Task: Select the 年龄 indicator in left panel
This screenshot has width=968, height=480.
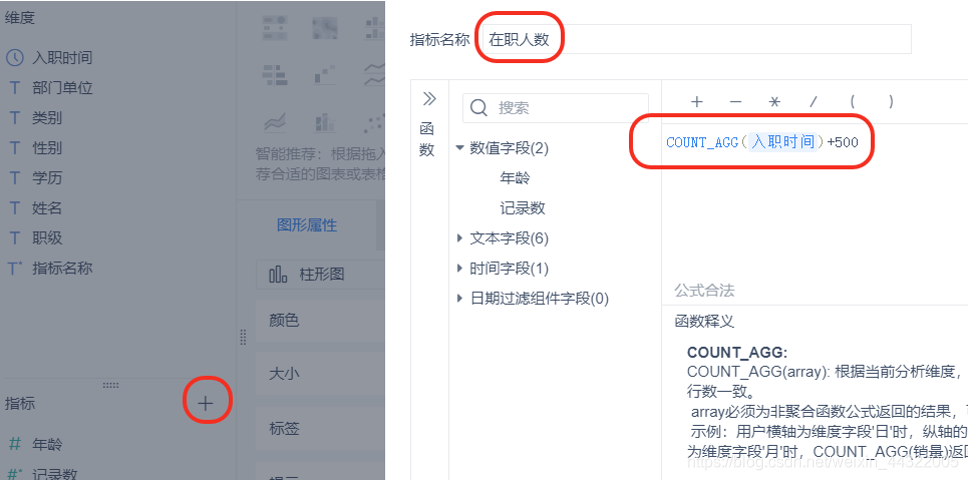Action: (x=47, y=444)
